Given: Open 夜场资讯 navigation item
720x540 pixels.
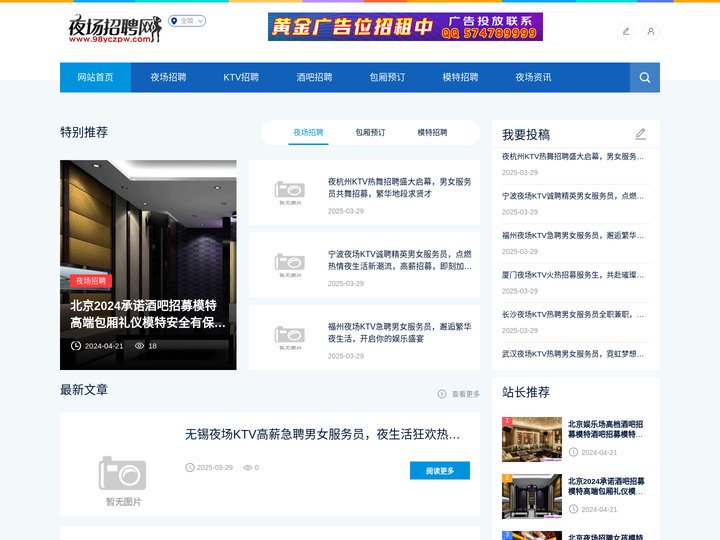Looking at the screenshot, I should (533, 77).
